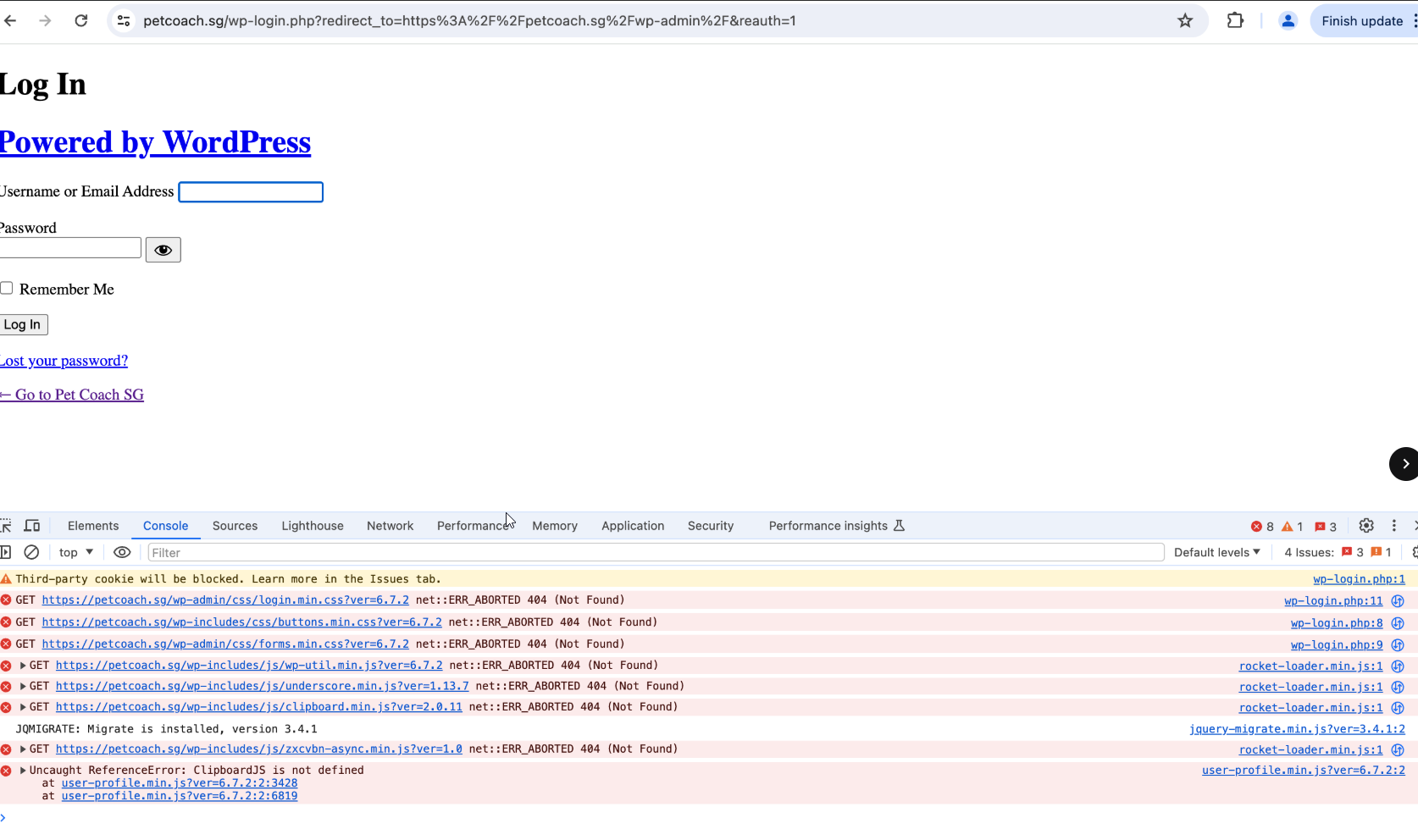1418x840 pixels.
Task: Follow the Go to Pet Coach SG link
Action: pos(72,395)
